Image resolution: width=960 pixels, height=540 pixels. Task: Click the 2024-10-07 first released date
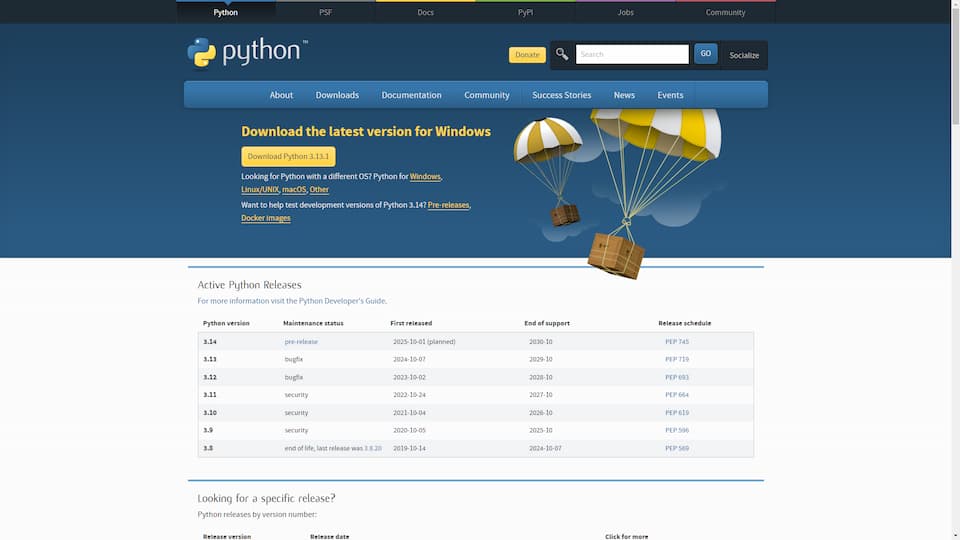tap(410, 359)
